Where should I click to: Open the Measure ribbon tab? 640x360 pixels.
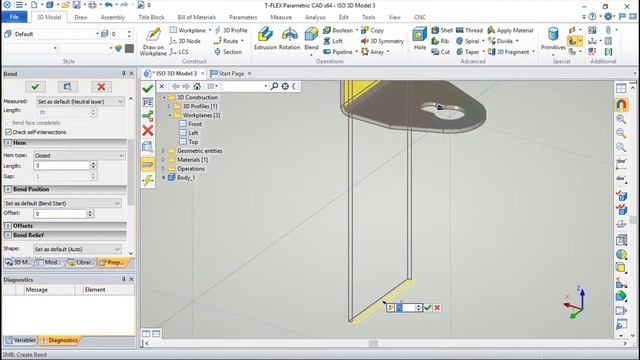click(281, 17)
